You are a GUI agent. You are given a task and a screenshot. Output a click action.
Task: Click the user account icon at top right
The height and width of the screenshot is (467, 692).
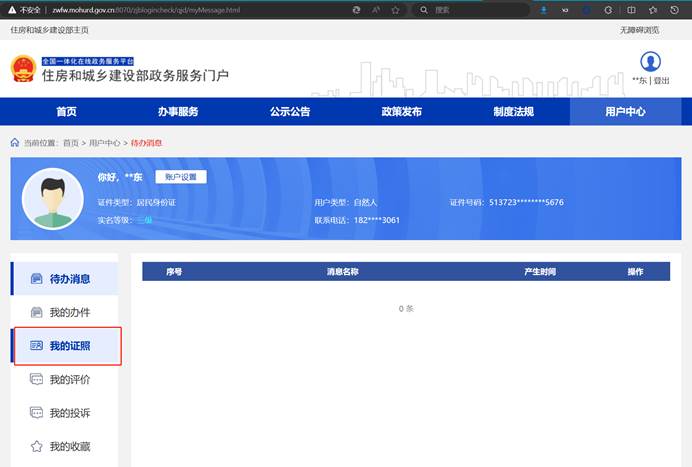tap(650, 61)
